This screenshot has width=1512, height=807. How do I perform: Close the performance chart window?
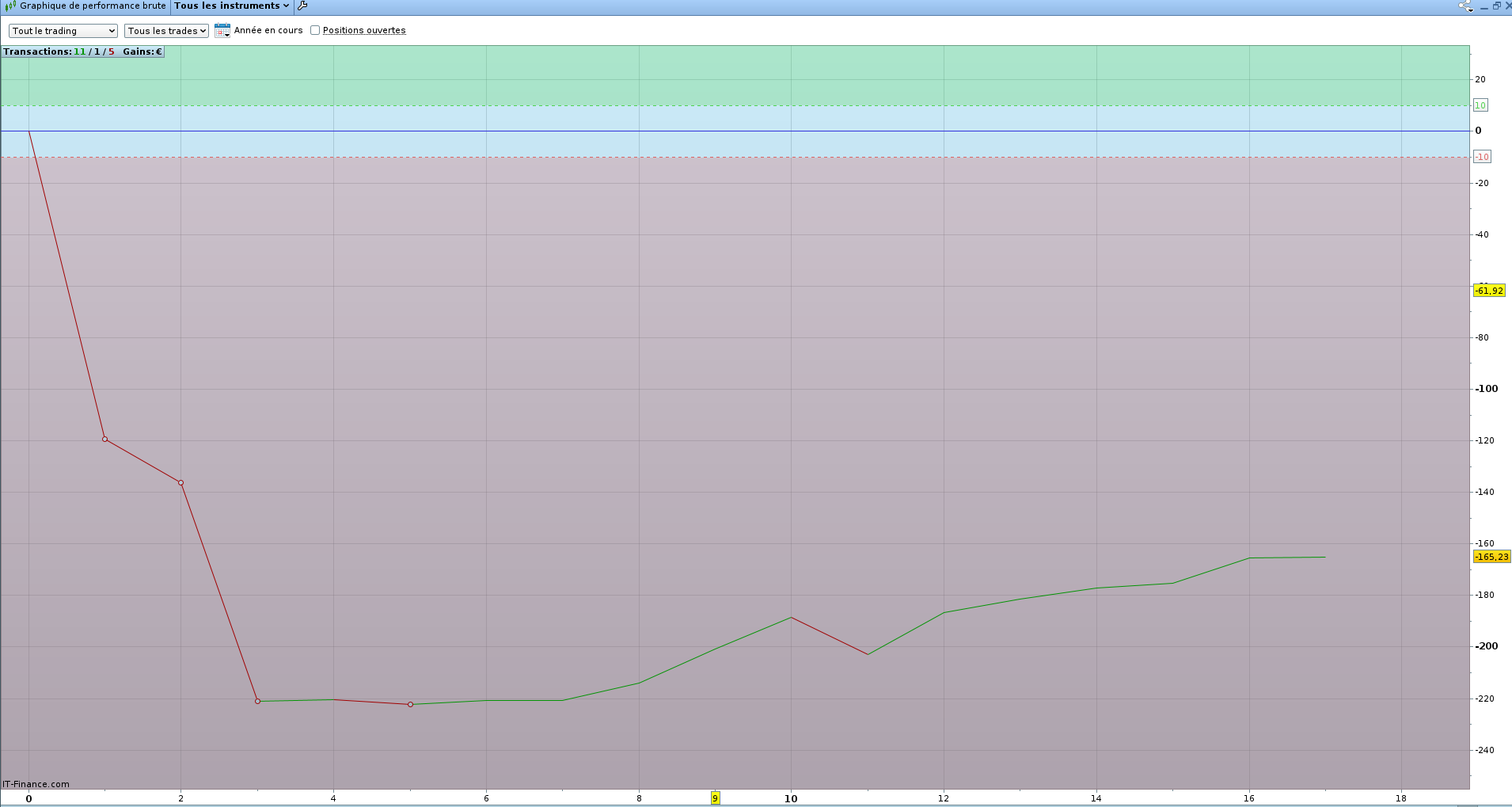pos(1507,6)
